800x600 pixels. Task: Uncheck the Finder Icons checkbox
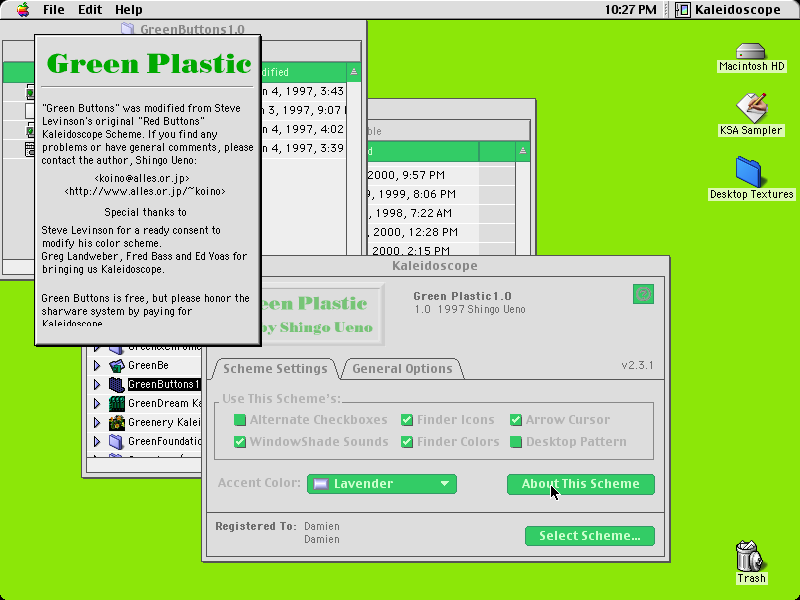pyautogui.click(x=407, y=420)
